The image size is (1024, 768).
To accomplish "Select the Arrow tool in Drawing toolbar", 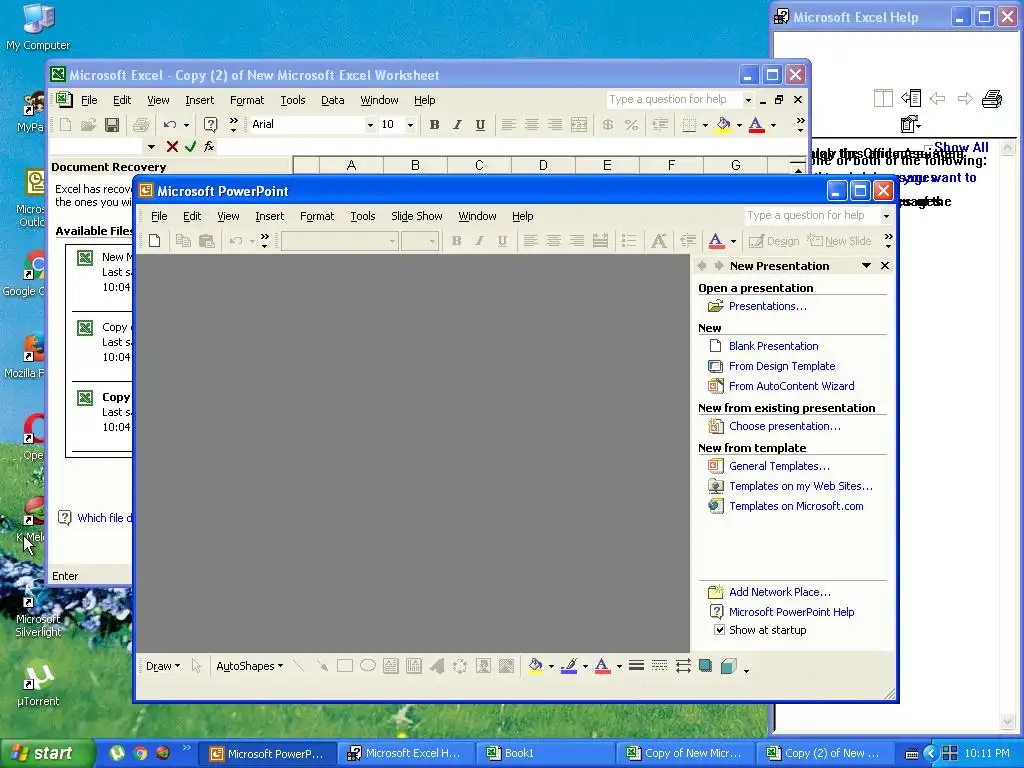I will point(322,665).
